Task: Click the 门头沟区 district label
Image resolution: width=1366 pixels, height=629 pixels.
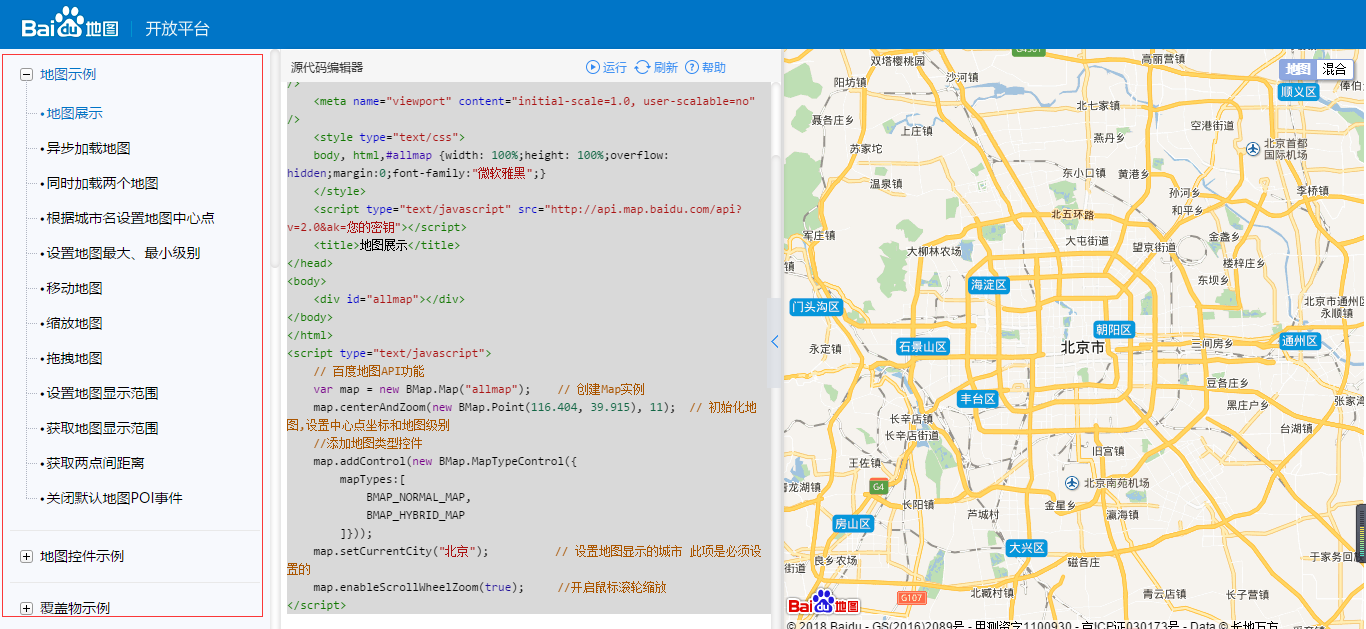Action: [x=816, y=307]
